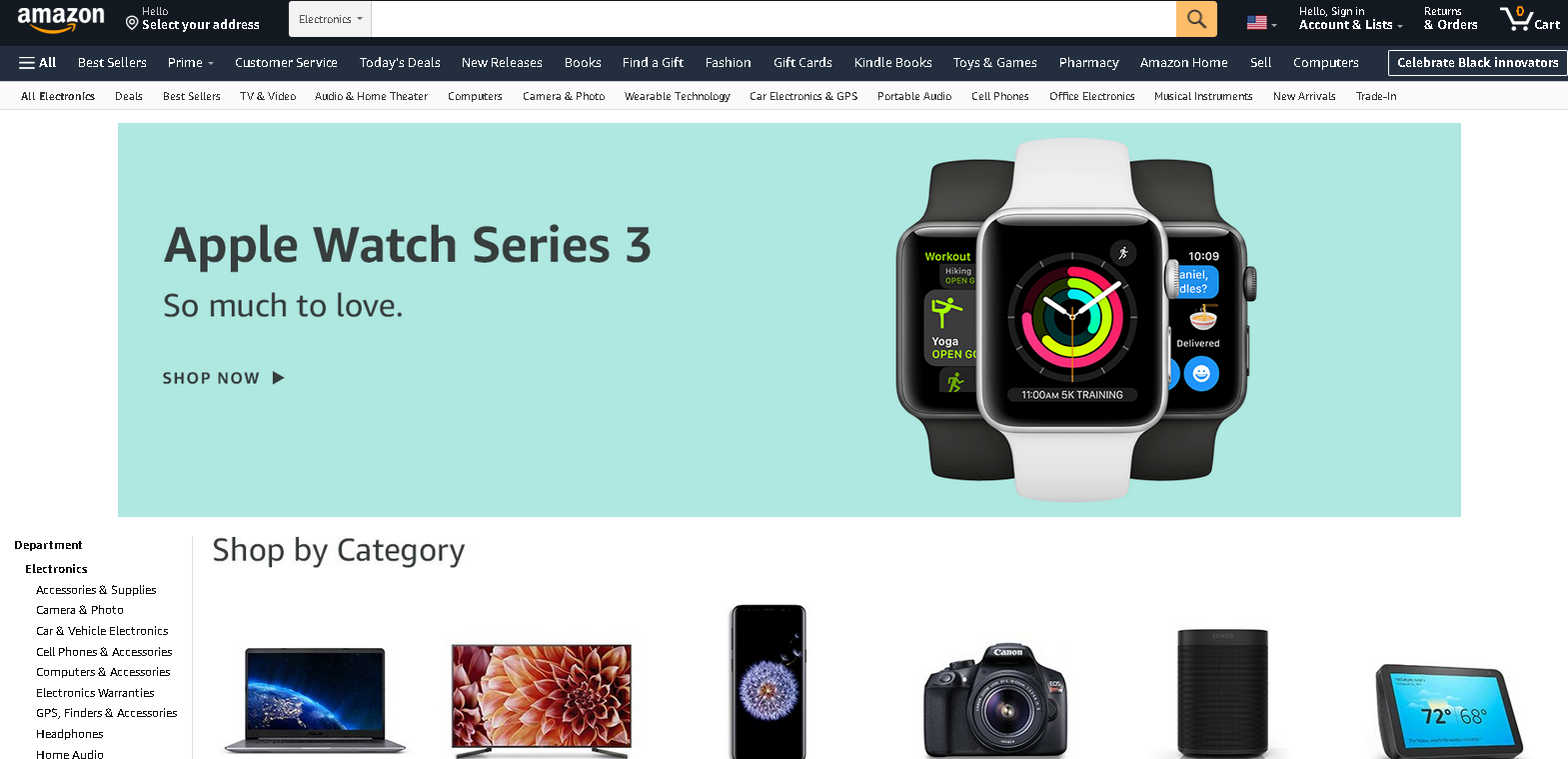Open Today's Deals in navigation bar
The height and width of the screenshot is (759, 1568).
(x=400, y=62)
